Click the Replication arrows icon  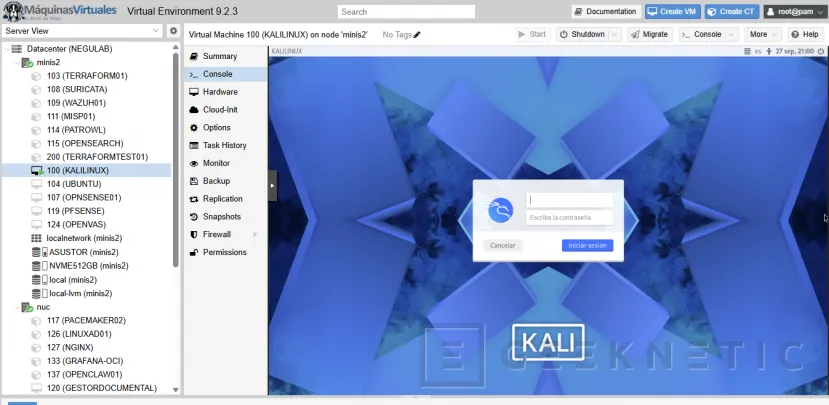coord(194,199)
